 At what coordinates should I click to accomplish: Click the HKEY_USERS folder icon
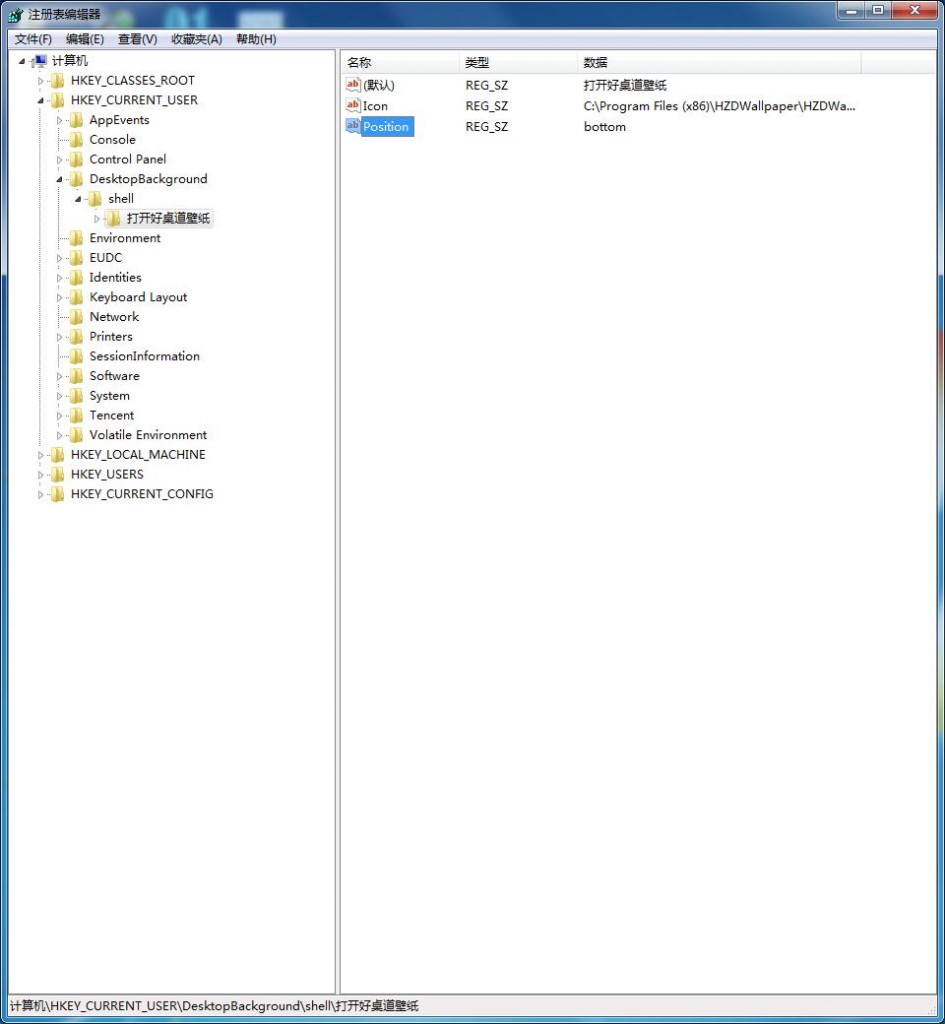(57, 474)
